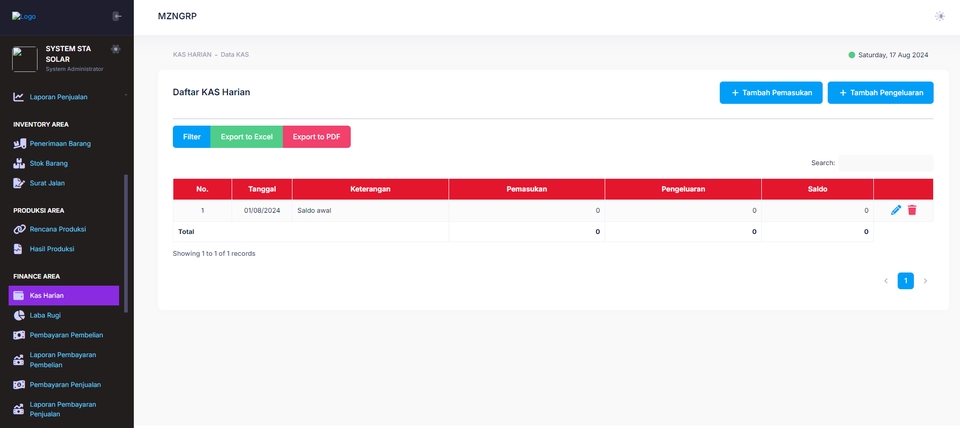Open user settings gear icon
This screenshot has width=960, height=428.
(x=116, y=48)
